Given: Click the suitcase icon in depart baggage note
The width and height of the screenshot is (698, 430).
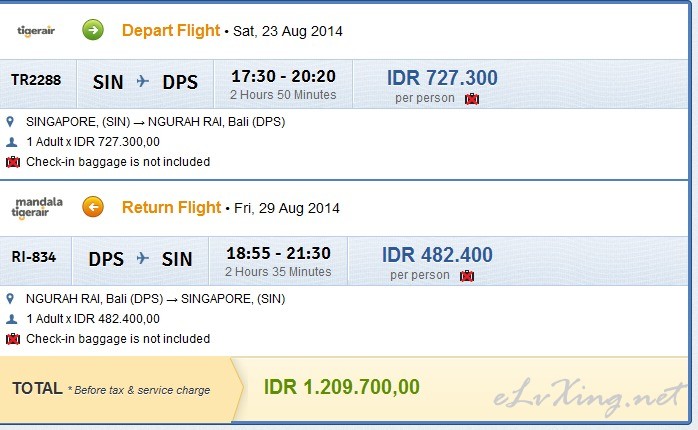Looking at the screenshot, I should click(x=12, y=161).
